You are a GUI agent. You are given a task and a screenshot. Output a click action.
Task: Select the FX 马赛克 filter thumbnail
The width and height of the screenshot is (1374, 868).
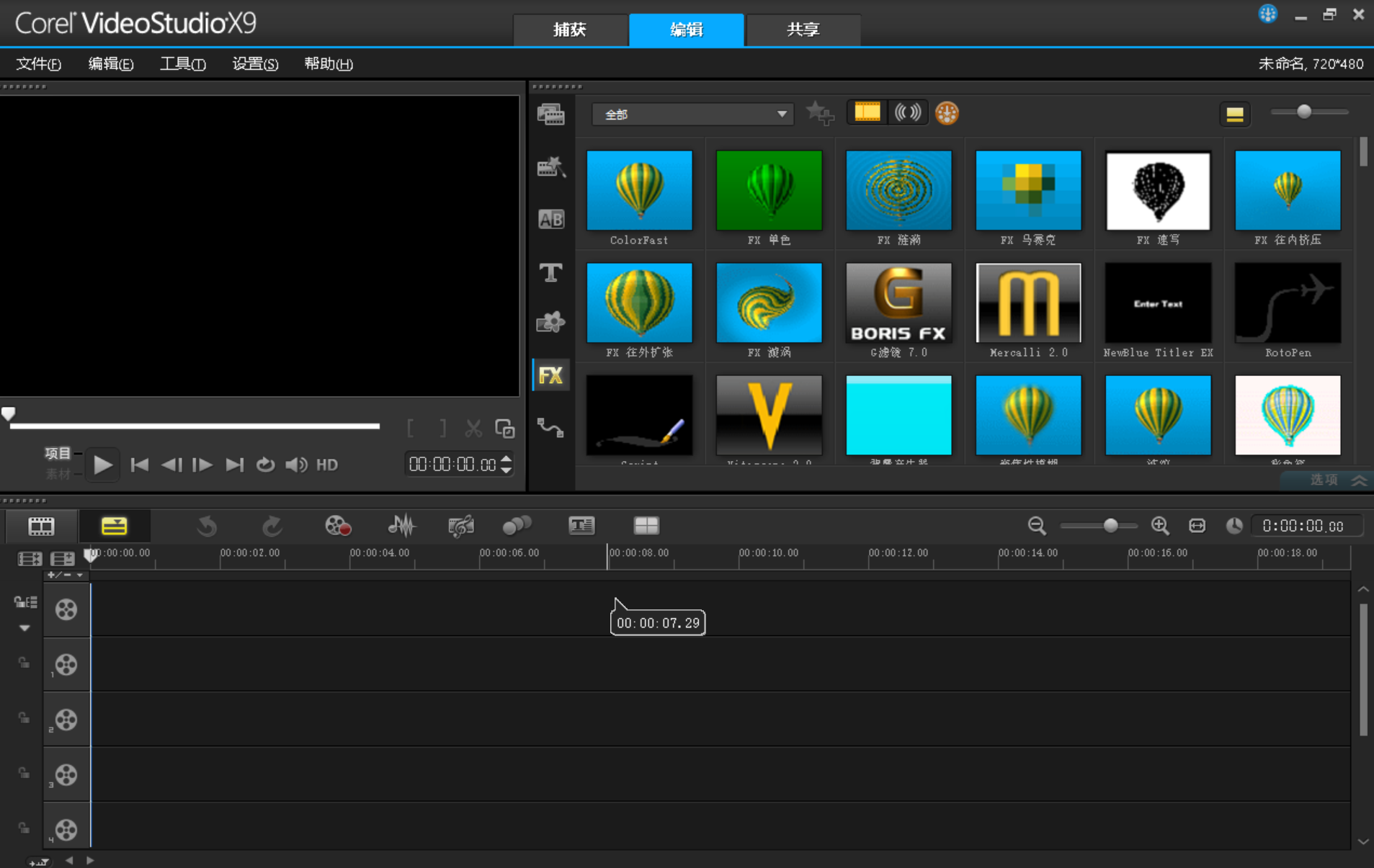(1028, 191)
